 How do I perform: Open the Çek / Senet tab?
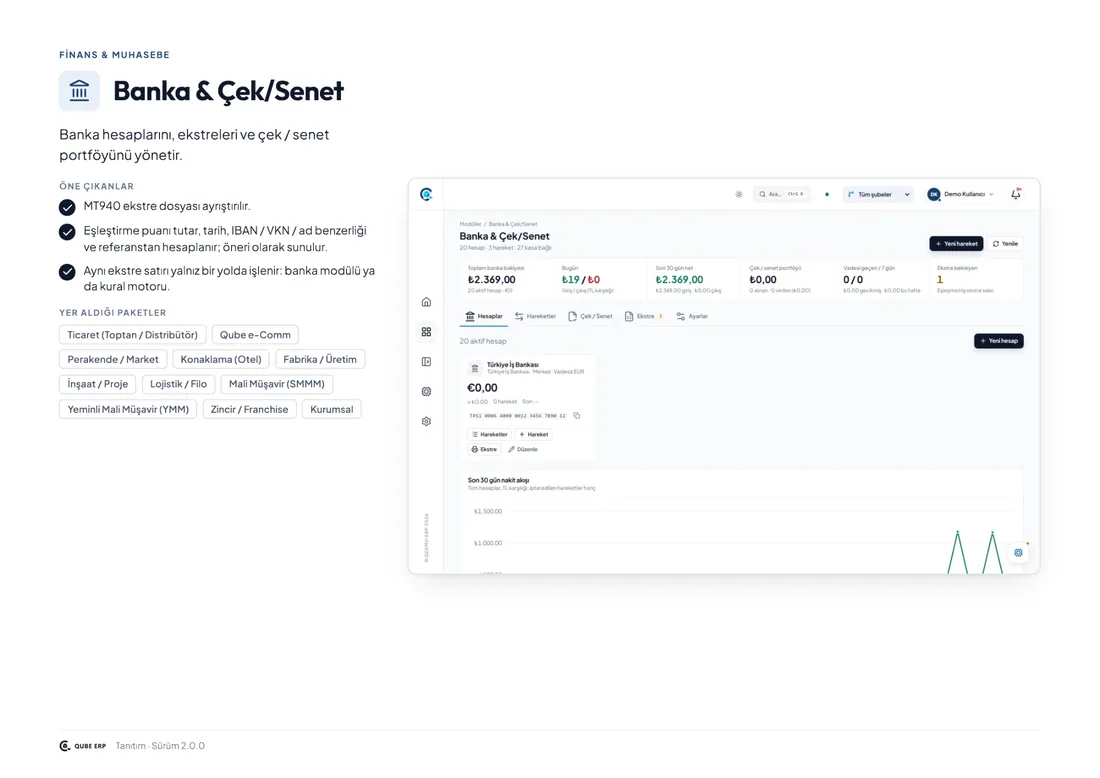590,316
